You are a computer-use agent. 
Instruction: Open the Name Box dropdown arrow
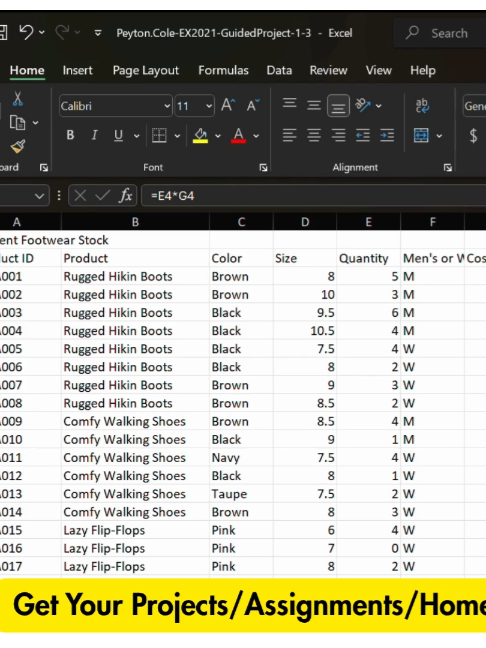(39, 195)
